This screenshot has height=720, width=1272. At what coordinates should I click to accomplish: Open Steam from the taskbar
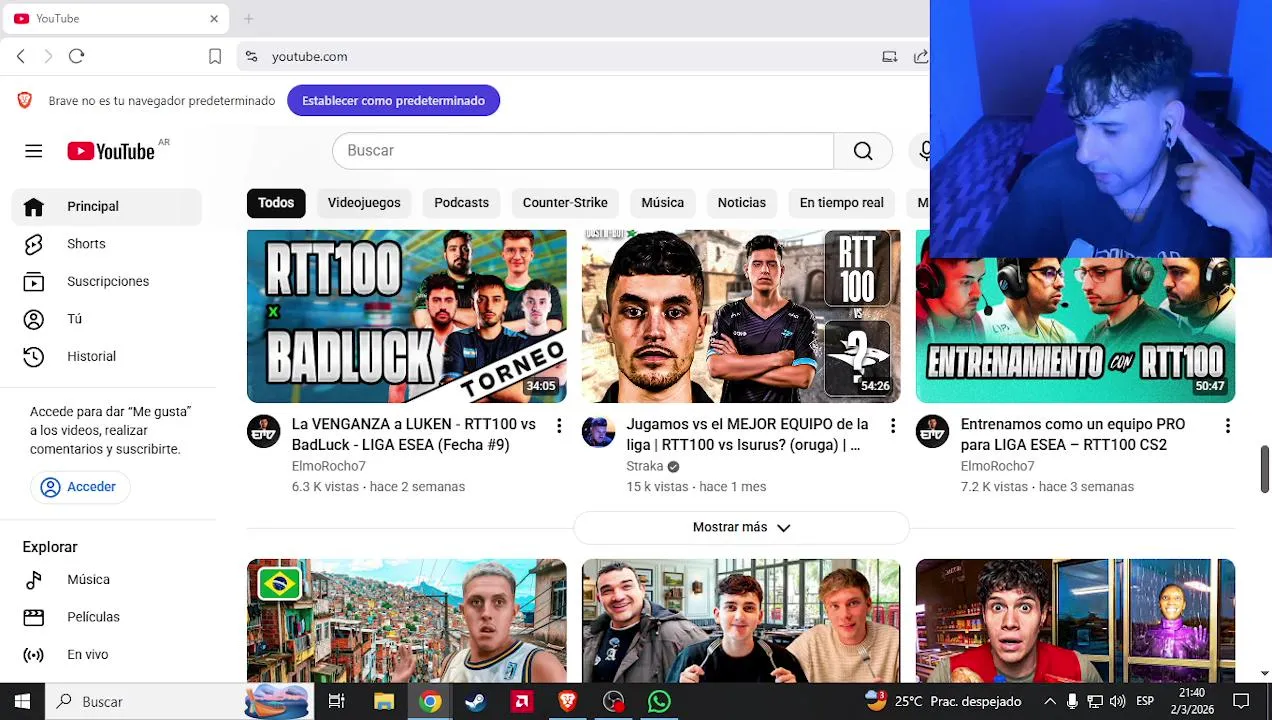(476, 701)
